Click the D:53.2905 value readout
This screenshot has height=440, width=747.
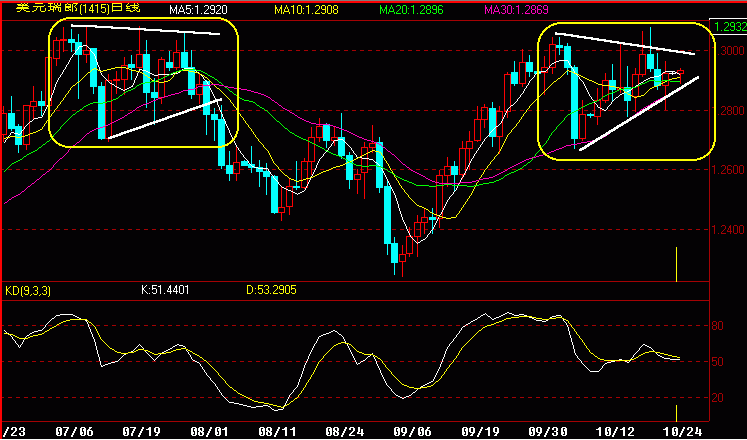[x=271, y=289]
